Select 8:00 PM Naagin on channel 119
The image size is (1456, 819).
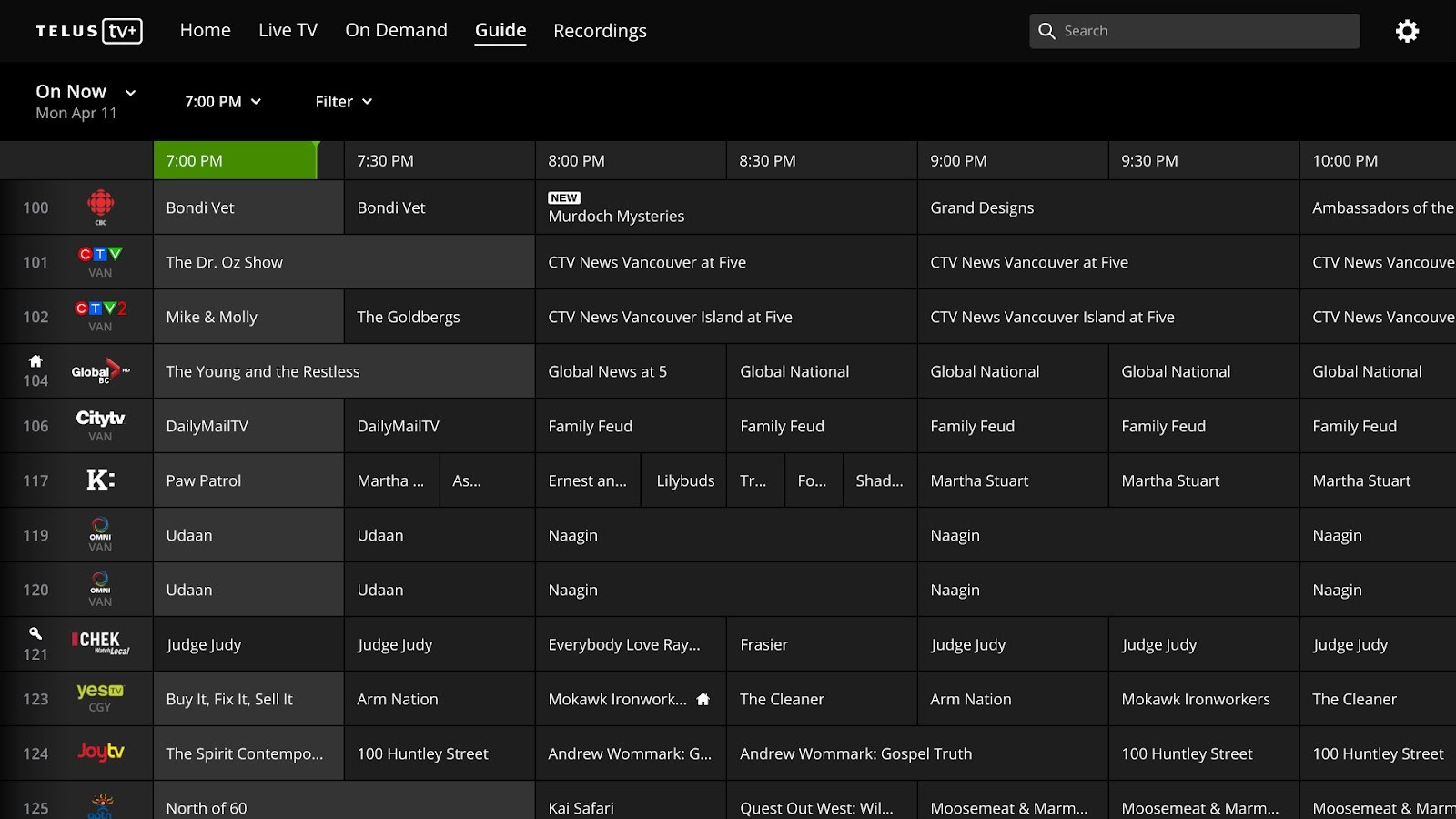point(726,535)
